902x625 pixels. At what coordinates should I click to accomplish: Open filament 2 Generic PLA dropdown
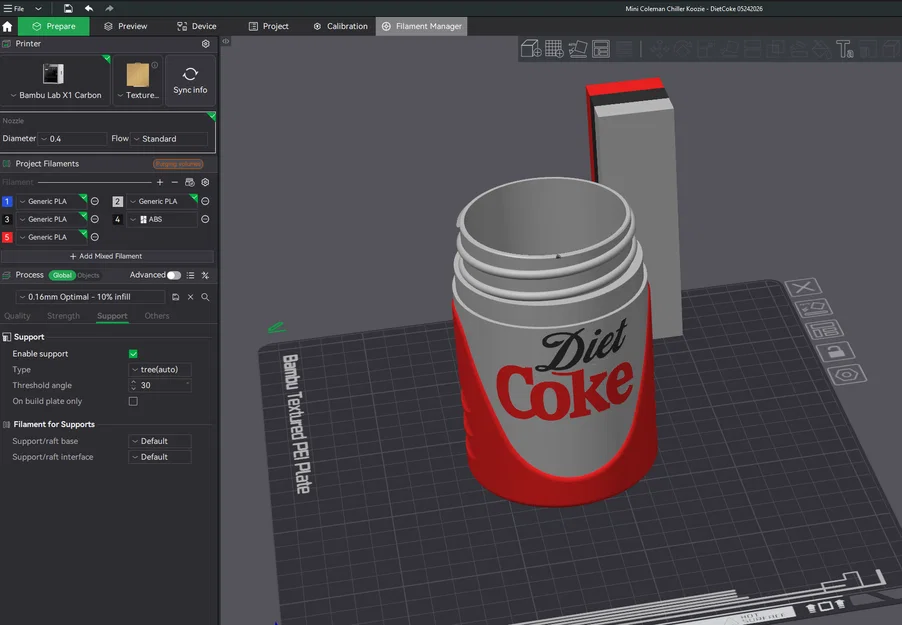point(162,201)
